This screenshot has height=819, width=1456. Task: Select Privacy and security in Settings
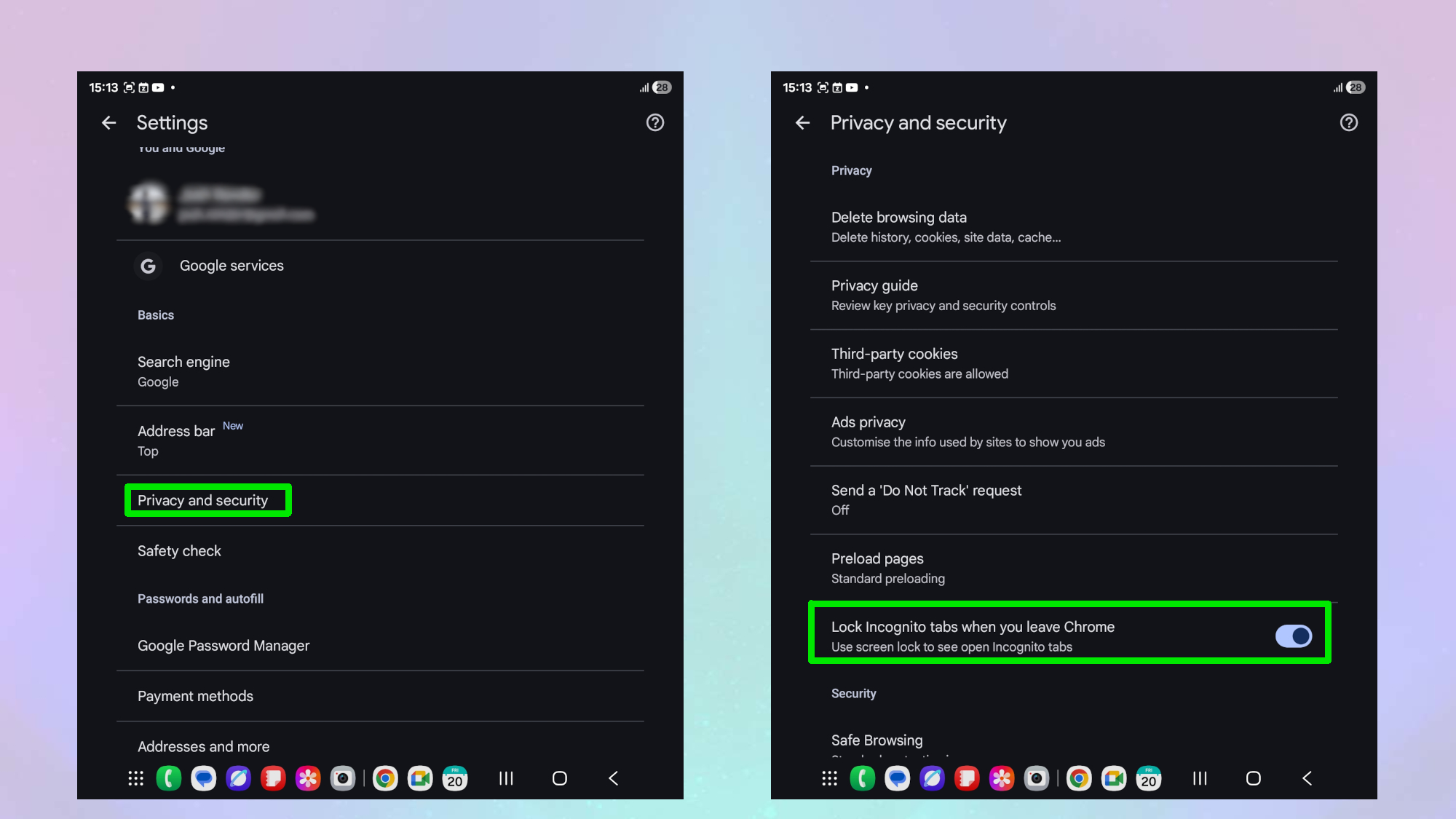202,500
